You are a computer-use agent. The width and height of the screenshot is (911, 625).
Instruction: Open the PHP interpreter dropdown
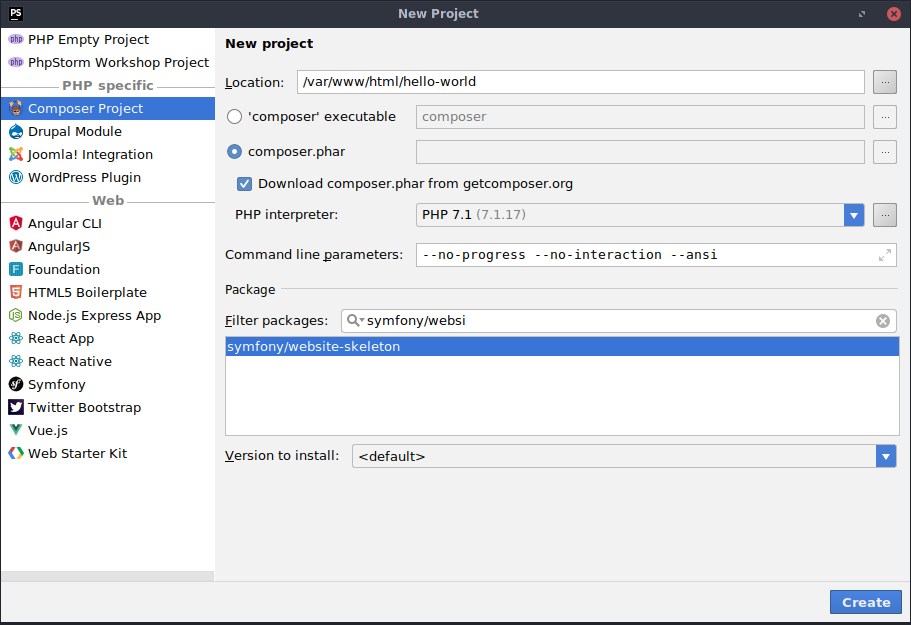click(854, 215)
